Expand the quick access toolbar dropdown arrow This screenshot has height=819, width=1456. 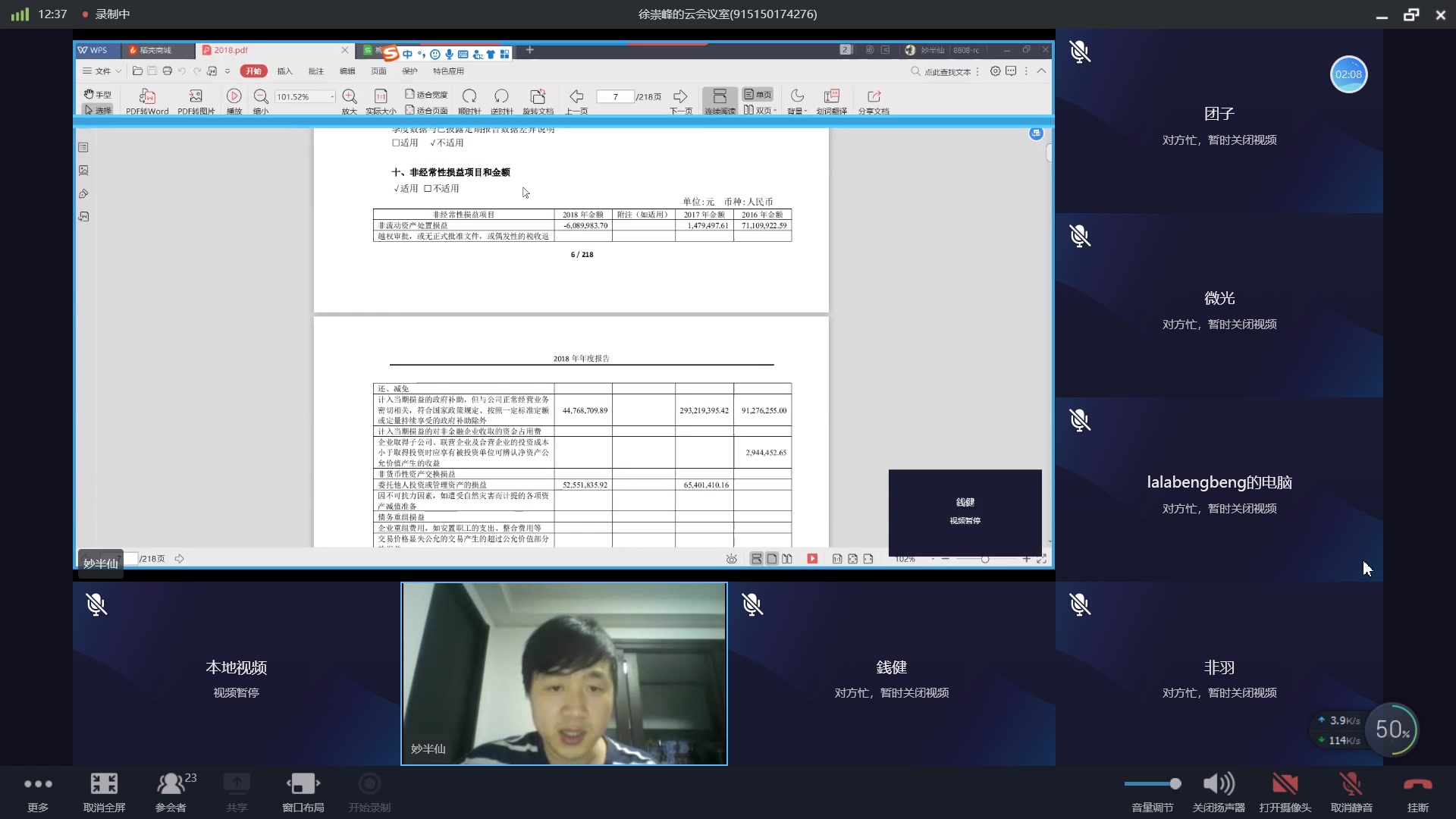[227, 71]
